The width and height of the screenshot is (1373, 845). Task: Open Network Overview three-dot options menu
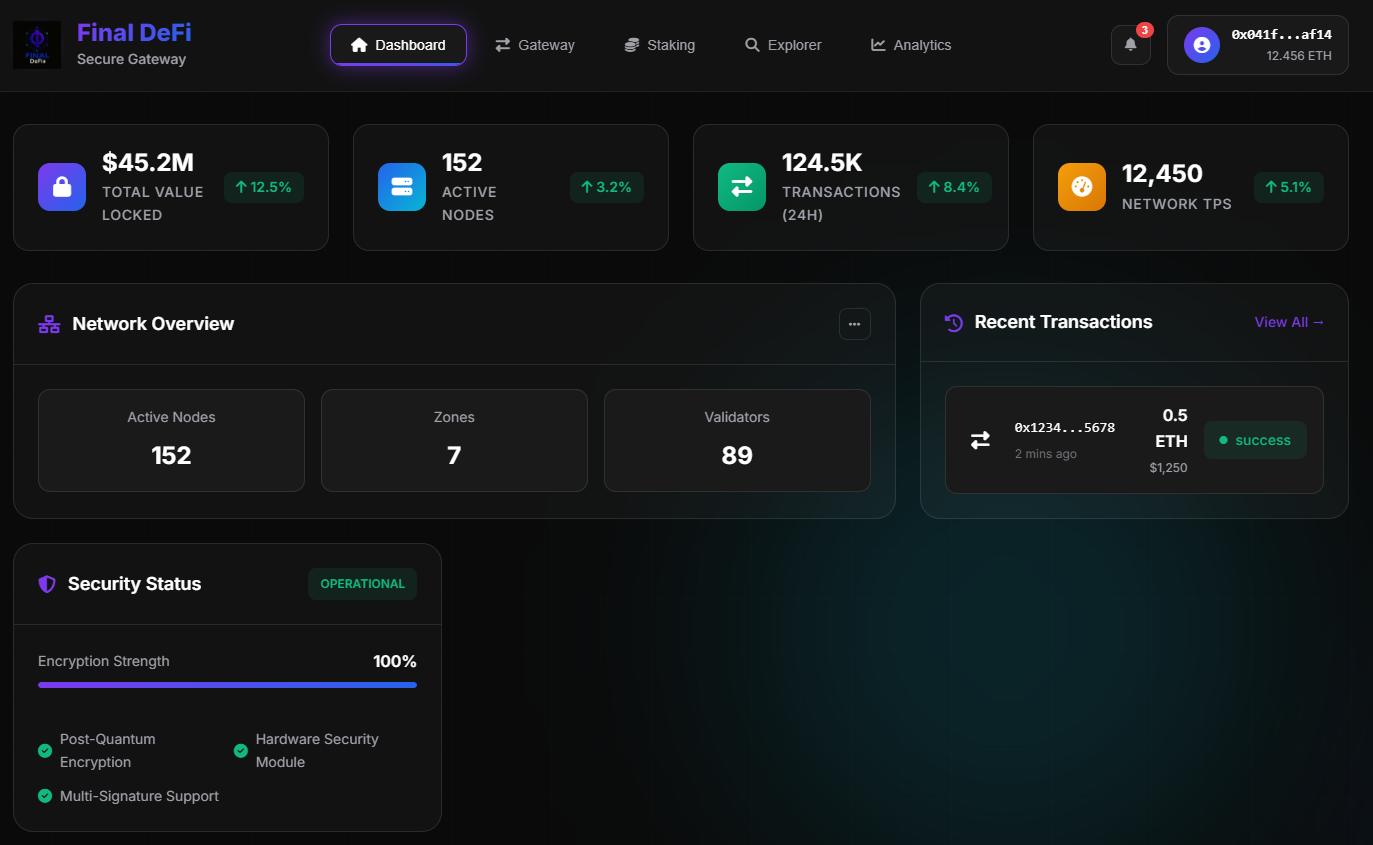(x=855, y=324)
